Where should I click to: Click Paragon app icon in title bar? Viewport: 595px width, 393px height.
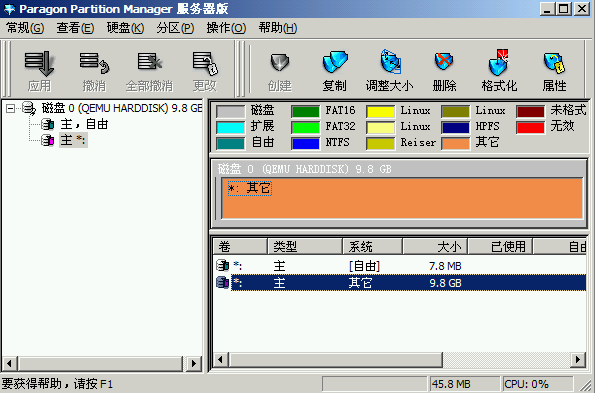tap(9, 9)
